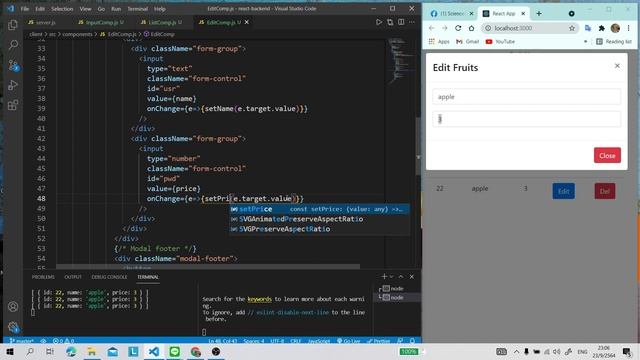
Task: Switch to the ListComp.js editor tab
Action: point(162,22)
